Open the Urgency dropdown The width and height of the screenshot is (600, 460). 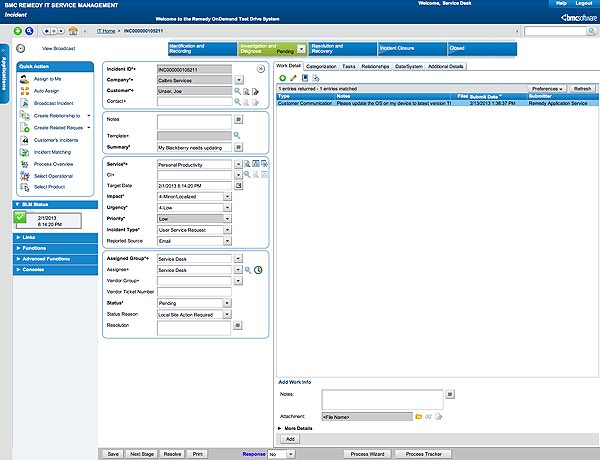click(x=227, y=207)
